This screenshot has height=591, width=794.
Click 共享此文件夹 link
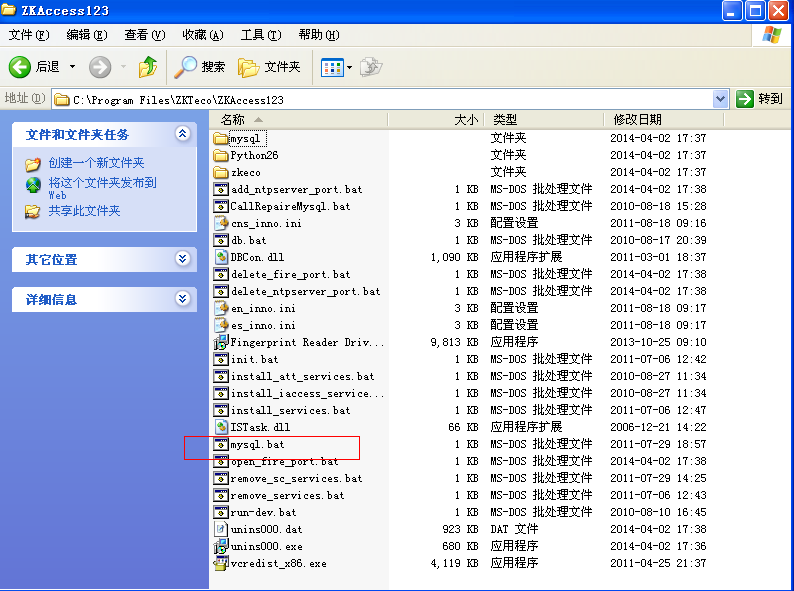(84, 211)
